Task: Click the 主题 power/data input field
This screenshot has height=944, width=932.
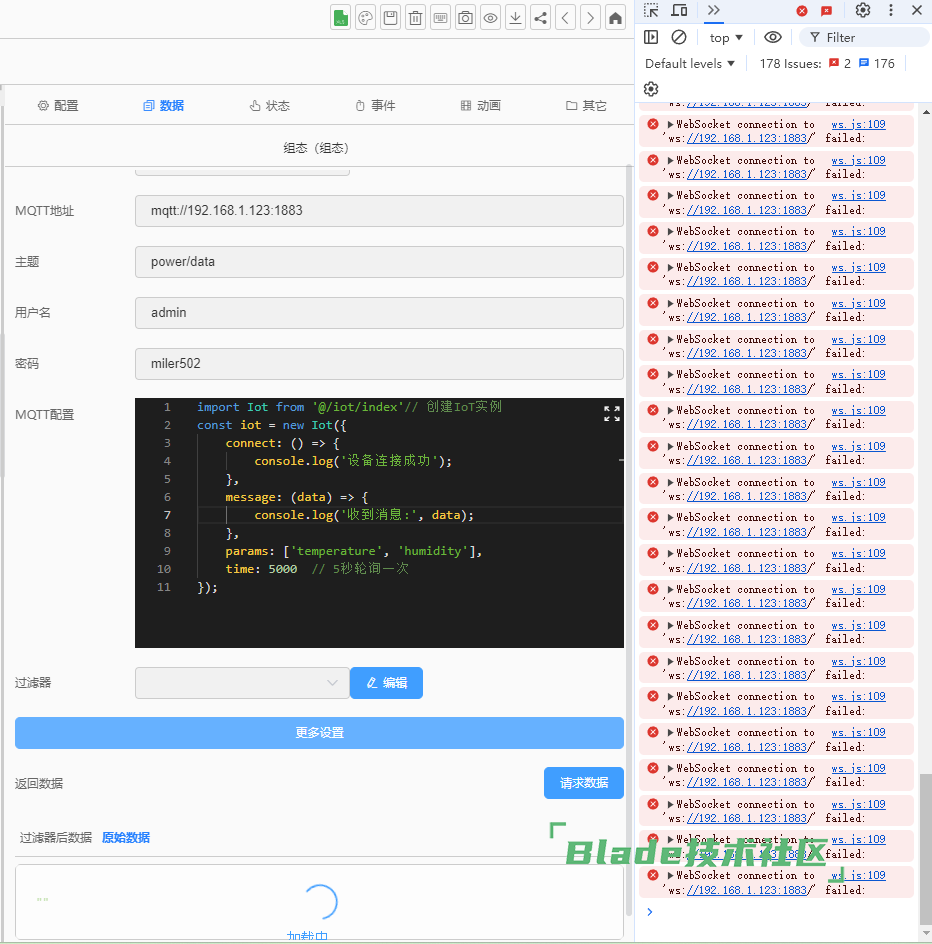Action: [379, 262]
